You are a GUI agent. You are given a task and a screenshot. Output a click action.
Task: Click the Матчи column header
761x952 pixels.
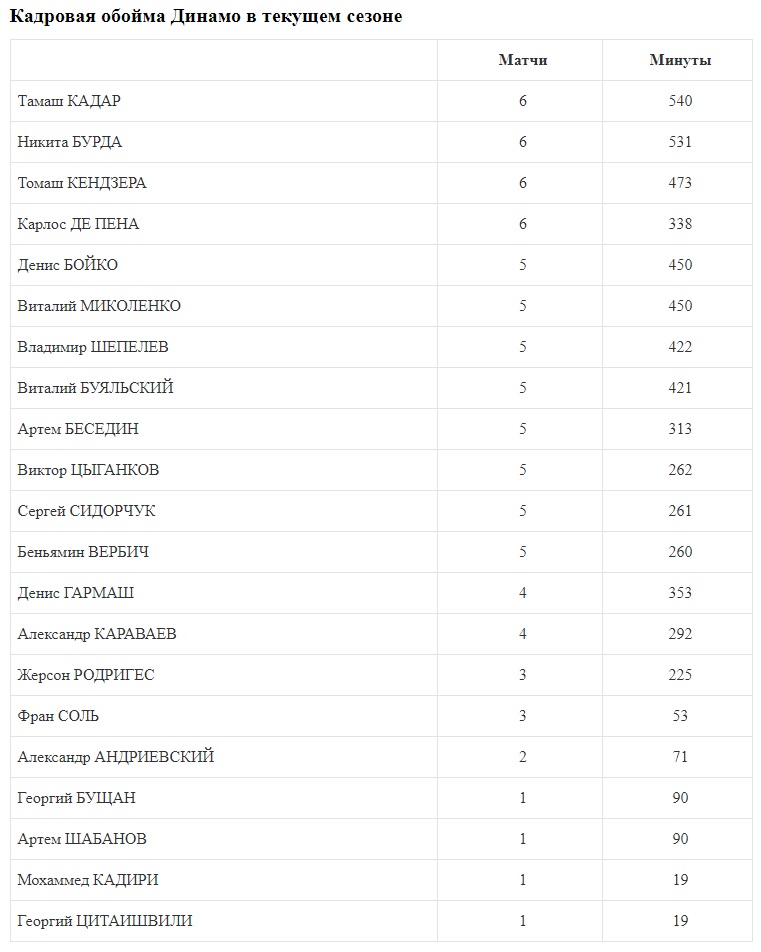tap(522, 60)
